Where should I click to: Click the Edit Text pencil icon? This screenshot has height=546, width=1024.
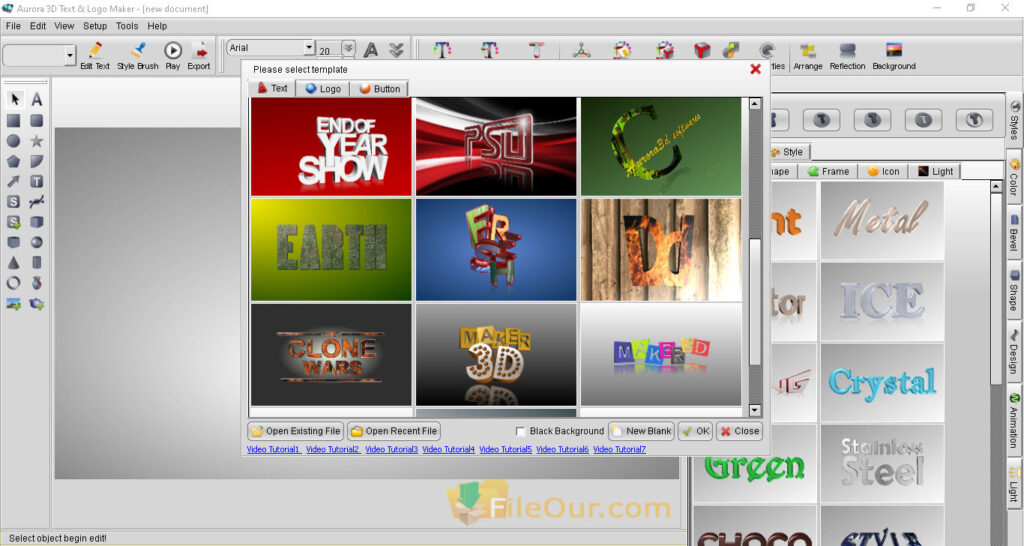(x=95, y=50)
